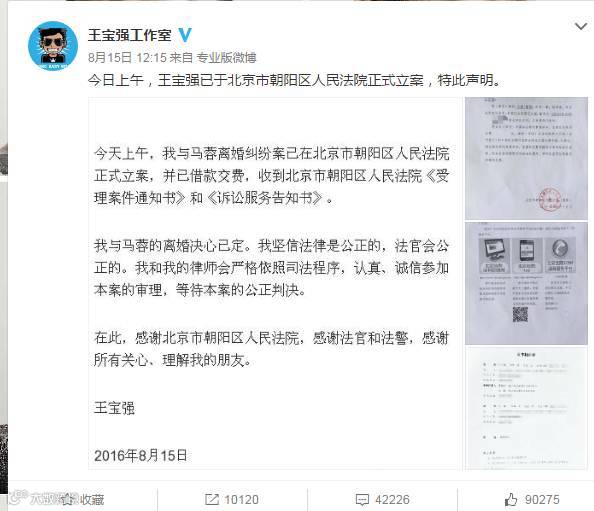Click the 2016年8月15日 date in statement image

click(x=141, y=455)
